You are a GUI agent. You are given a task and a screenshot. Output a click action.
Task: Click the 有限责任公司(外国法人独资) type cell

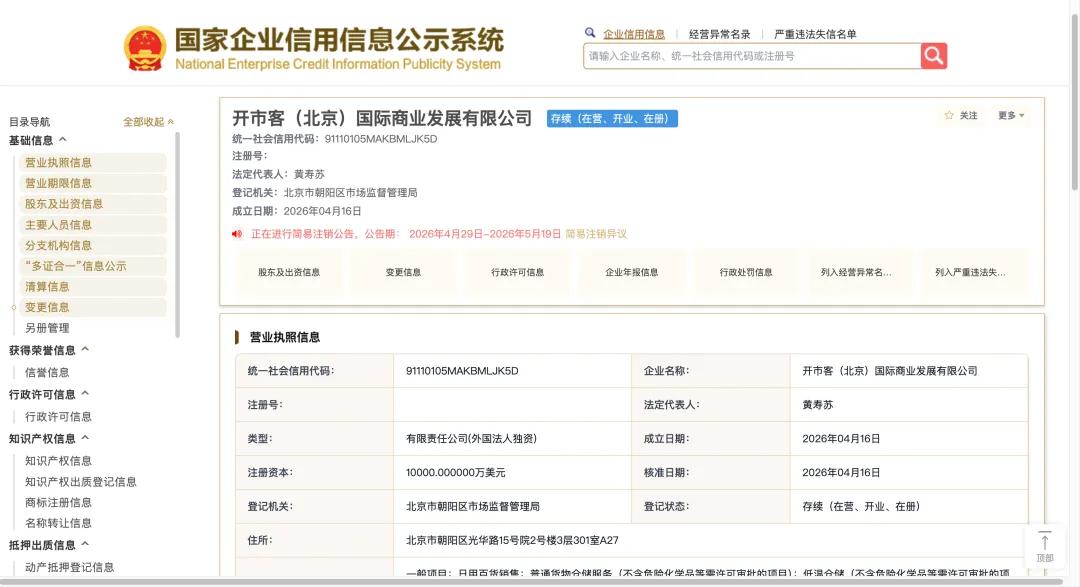coord(512,438)
